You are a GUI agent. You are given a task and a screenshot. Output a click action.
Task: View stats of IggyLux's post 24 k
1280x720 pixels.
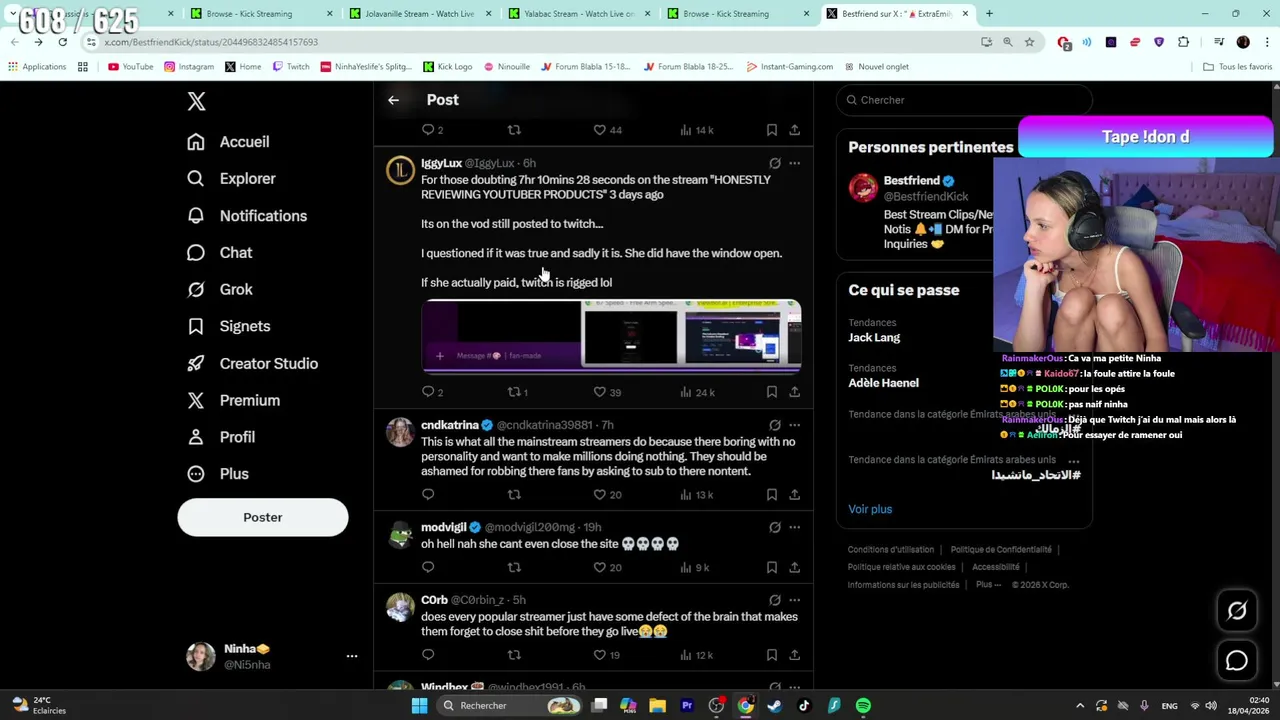coord(696,392)
